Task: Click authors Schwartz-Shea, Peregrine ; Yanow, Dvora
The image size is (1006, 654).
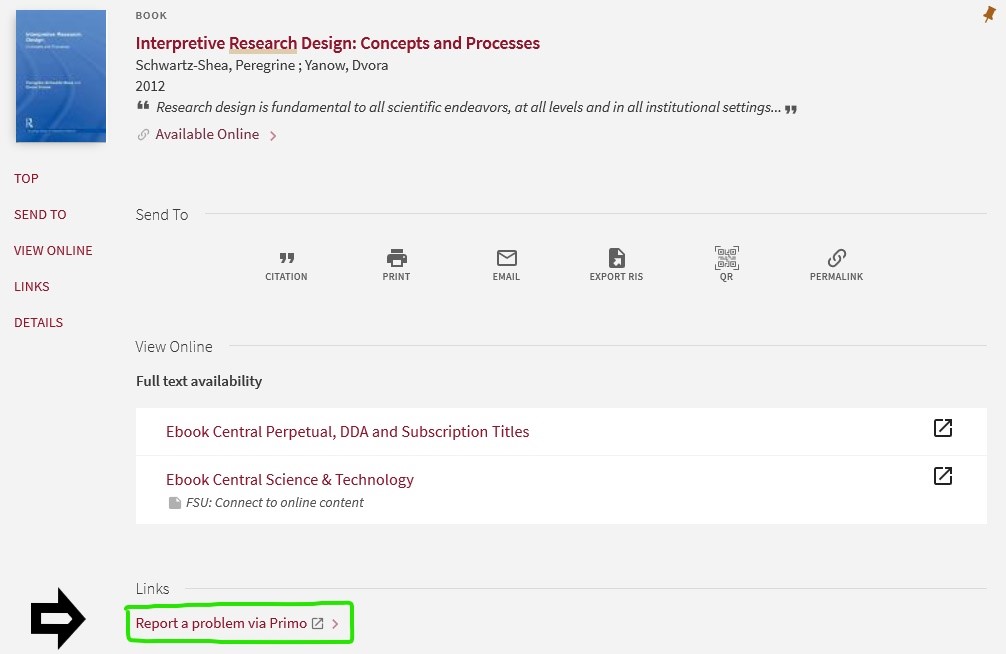Action: point(262,65)
